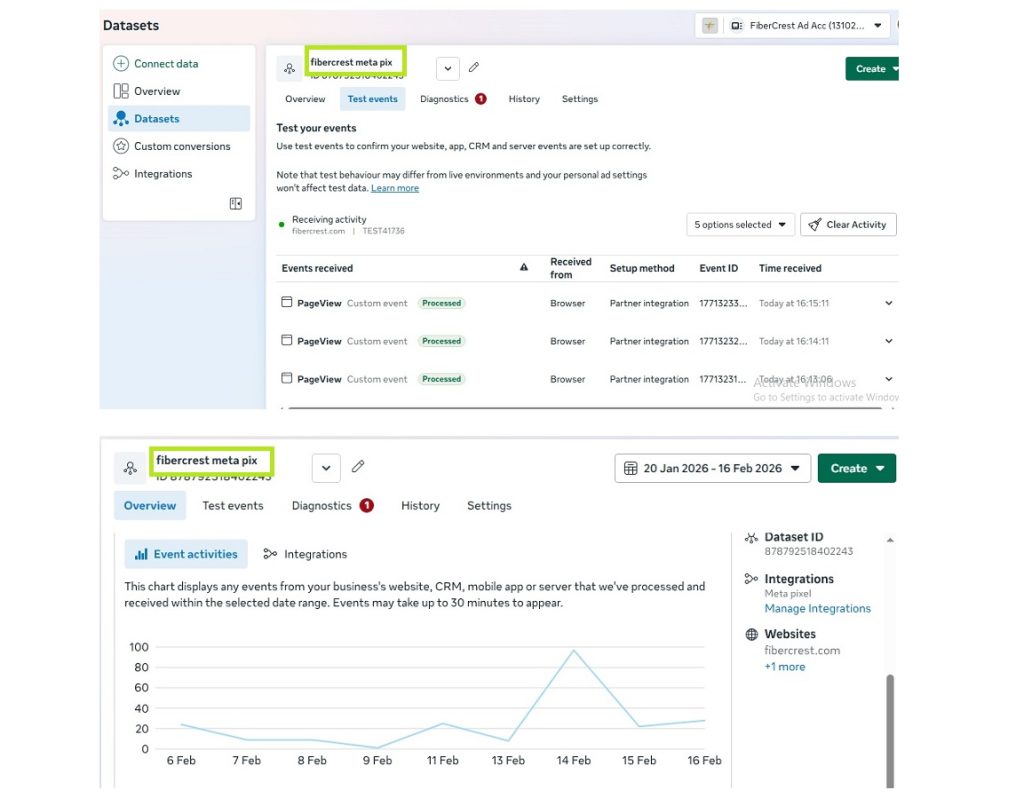Expand the second PageView event row chevron
Viewport: 1024px width, 798px height.
(888, 341)
